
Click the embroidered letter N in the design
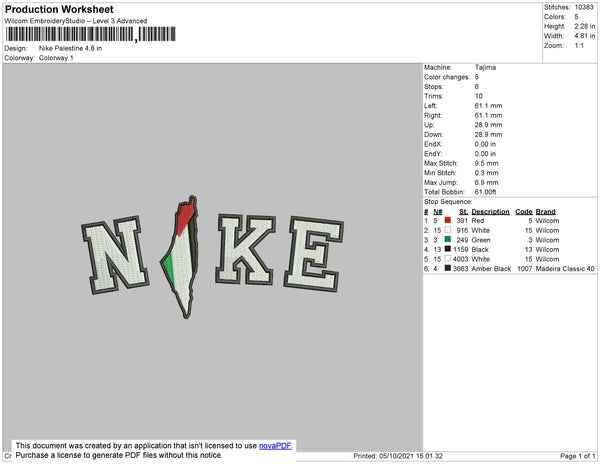coord(115,255)
